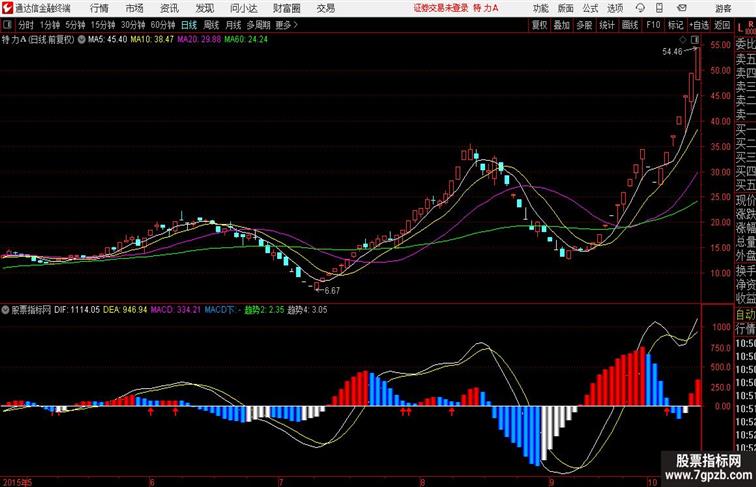Open the F10 company info button

tap(653, 25)
